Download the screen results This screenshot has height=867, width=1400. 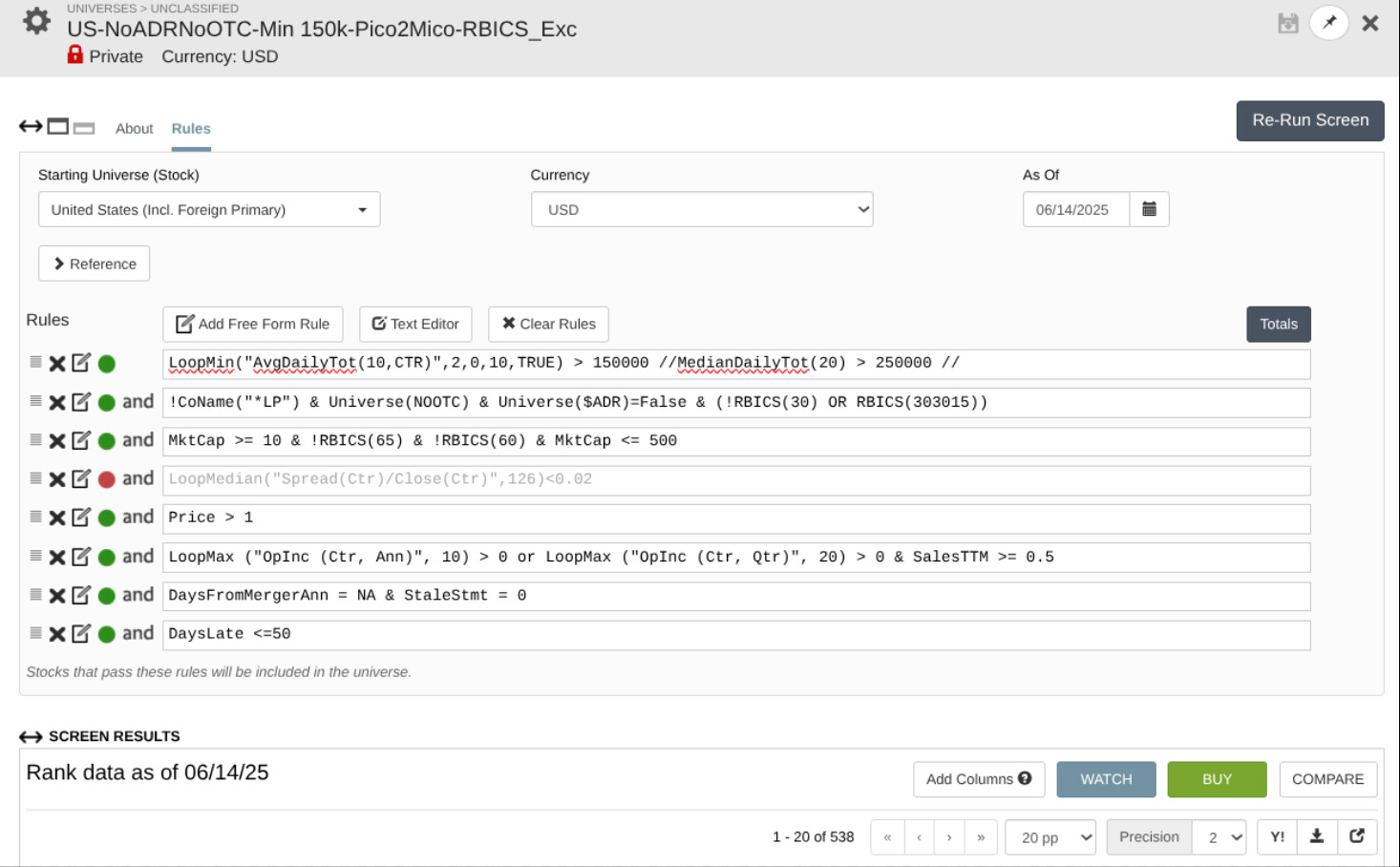point(1317,836)
